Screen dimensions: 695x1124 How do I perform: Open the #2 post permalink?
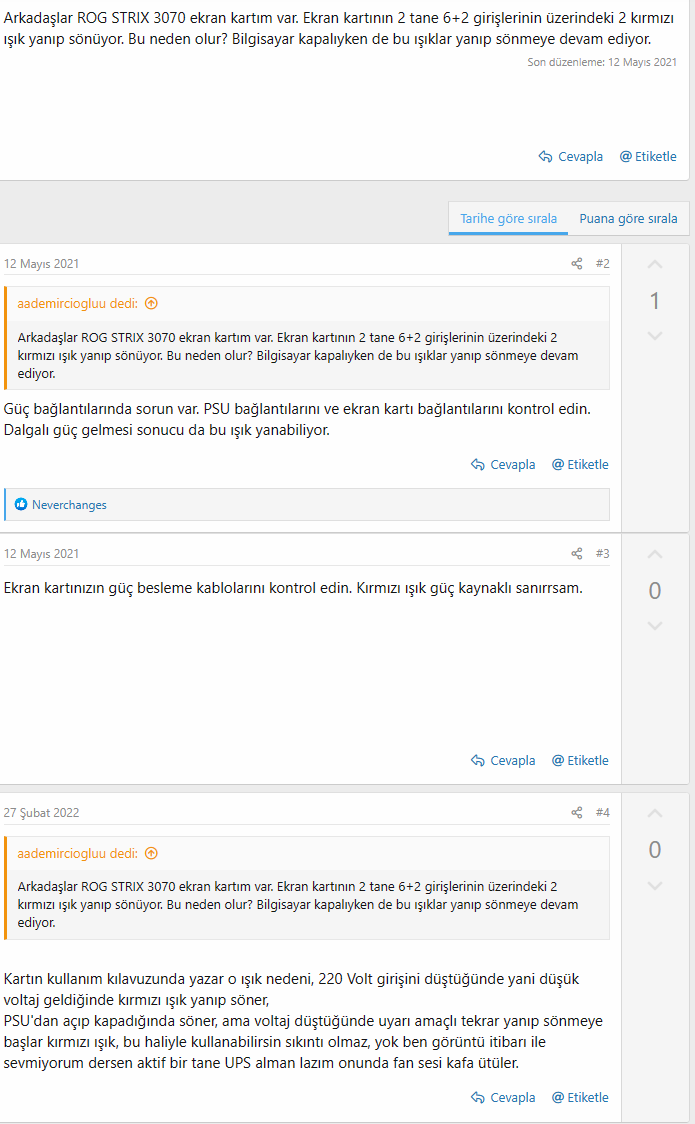(603, 264)
